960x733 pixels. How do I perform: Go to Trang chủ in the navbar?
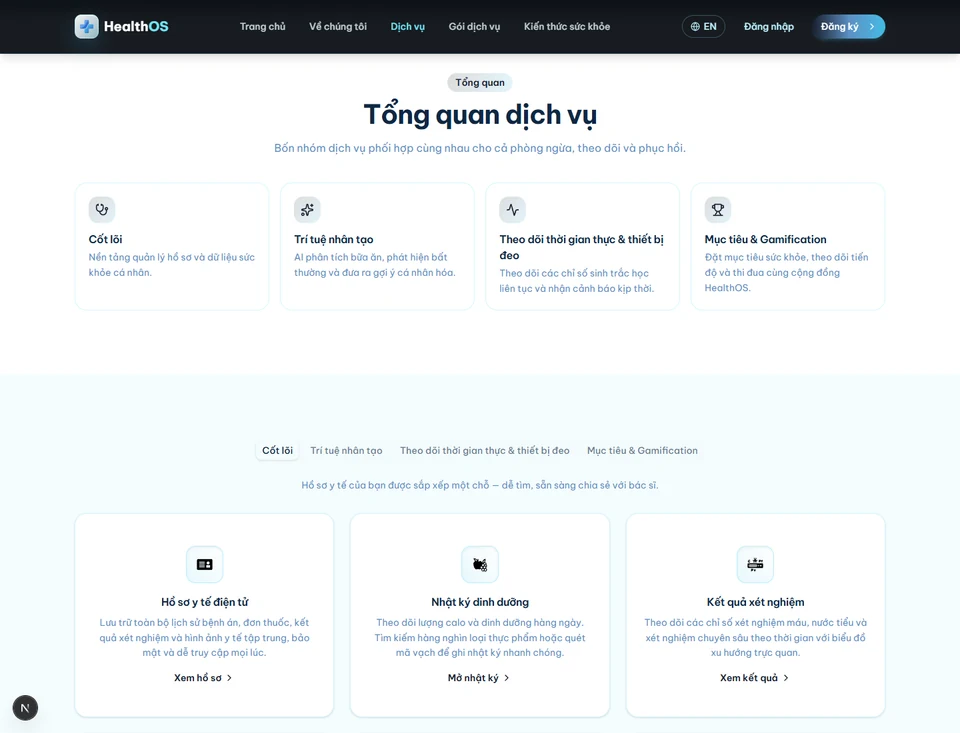(263, 26)
